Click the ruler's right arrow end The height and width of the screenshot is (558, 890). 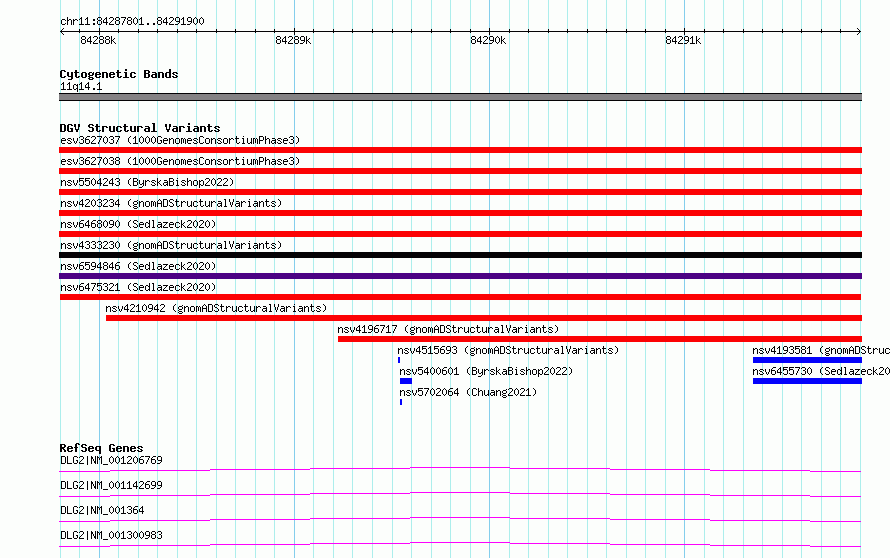(858, 31)
